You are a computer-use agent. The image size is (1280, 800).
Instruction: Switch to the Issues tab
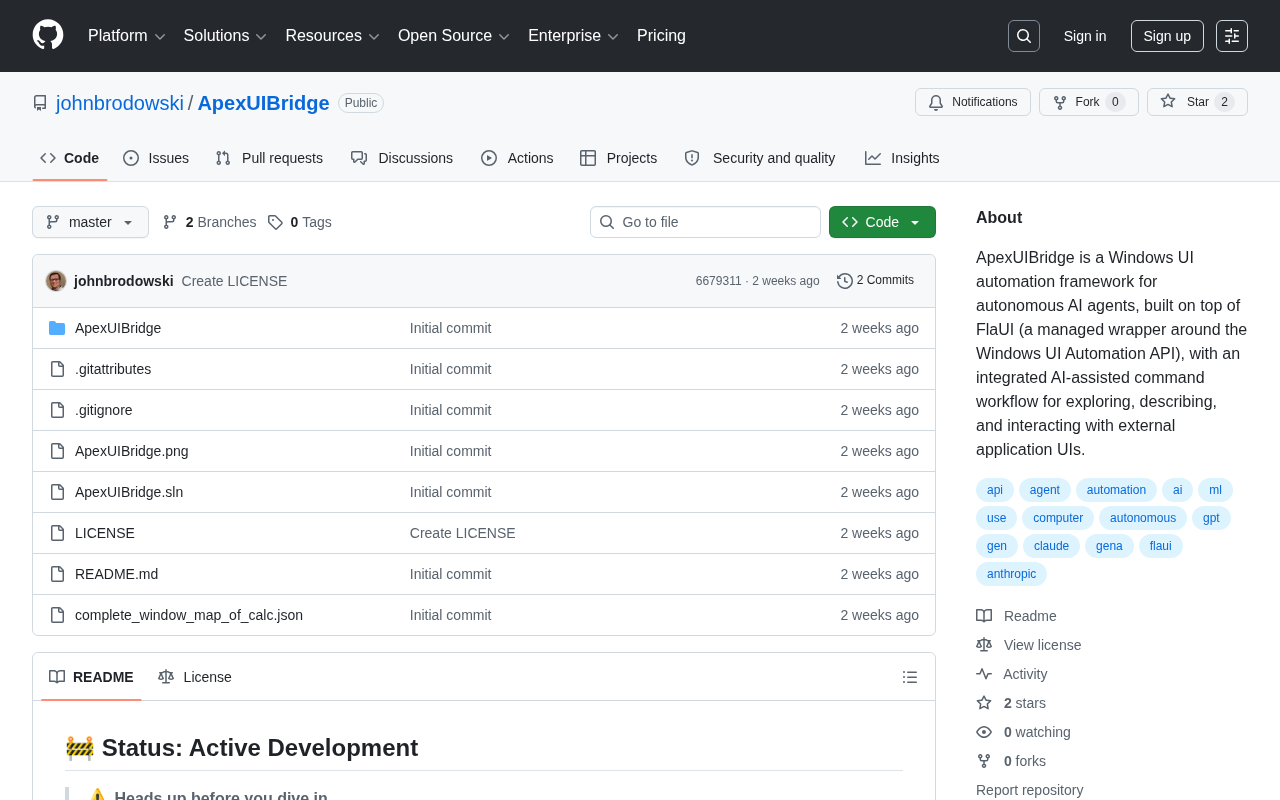[156, 158]
